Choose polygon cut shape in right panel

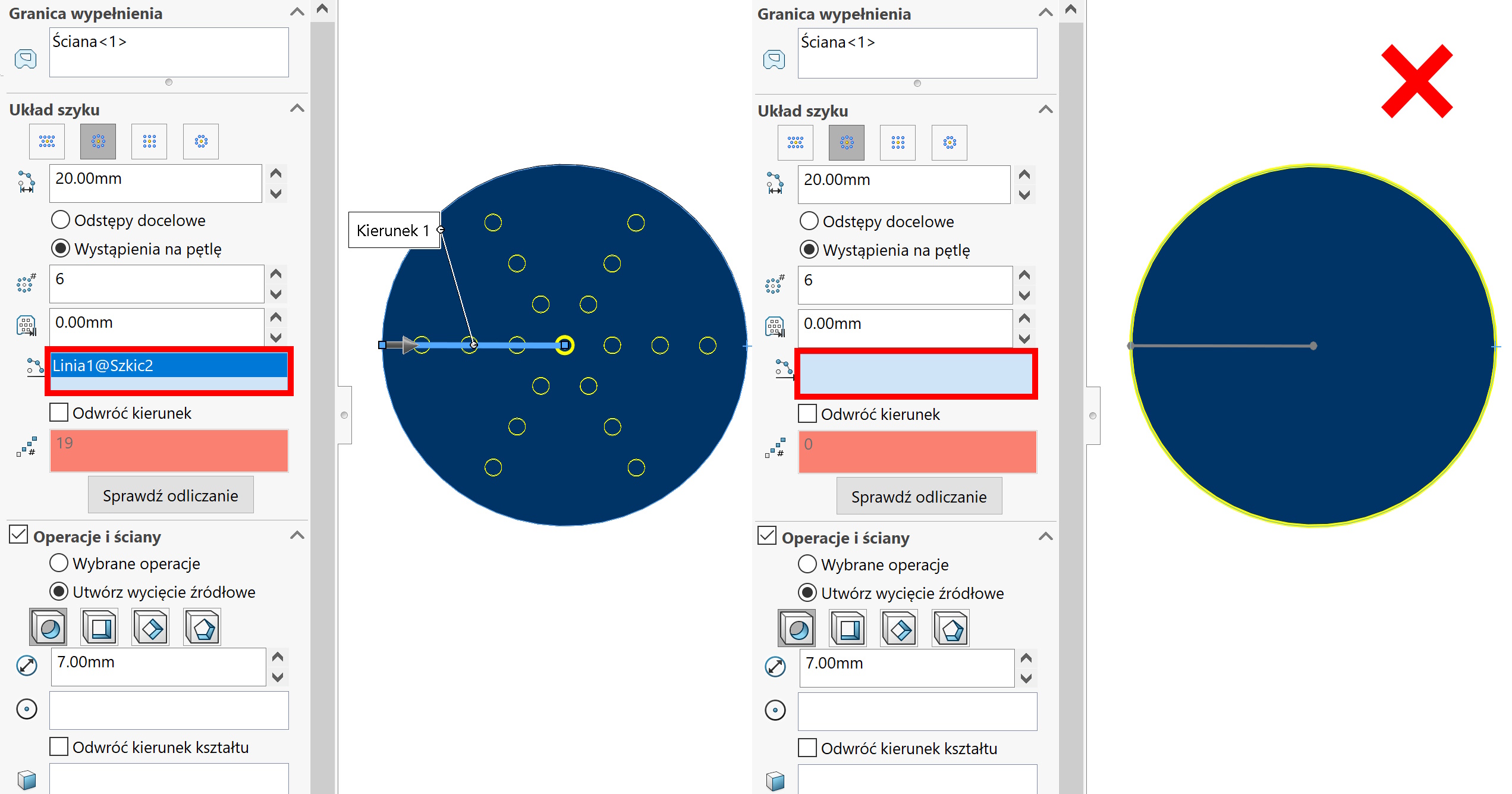(x=951, y=629)
